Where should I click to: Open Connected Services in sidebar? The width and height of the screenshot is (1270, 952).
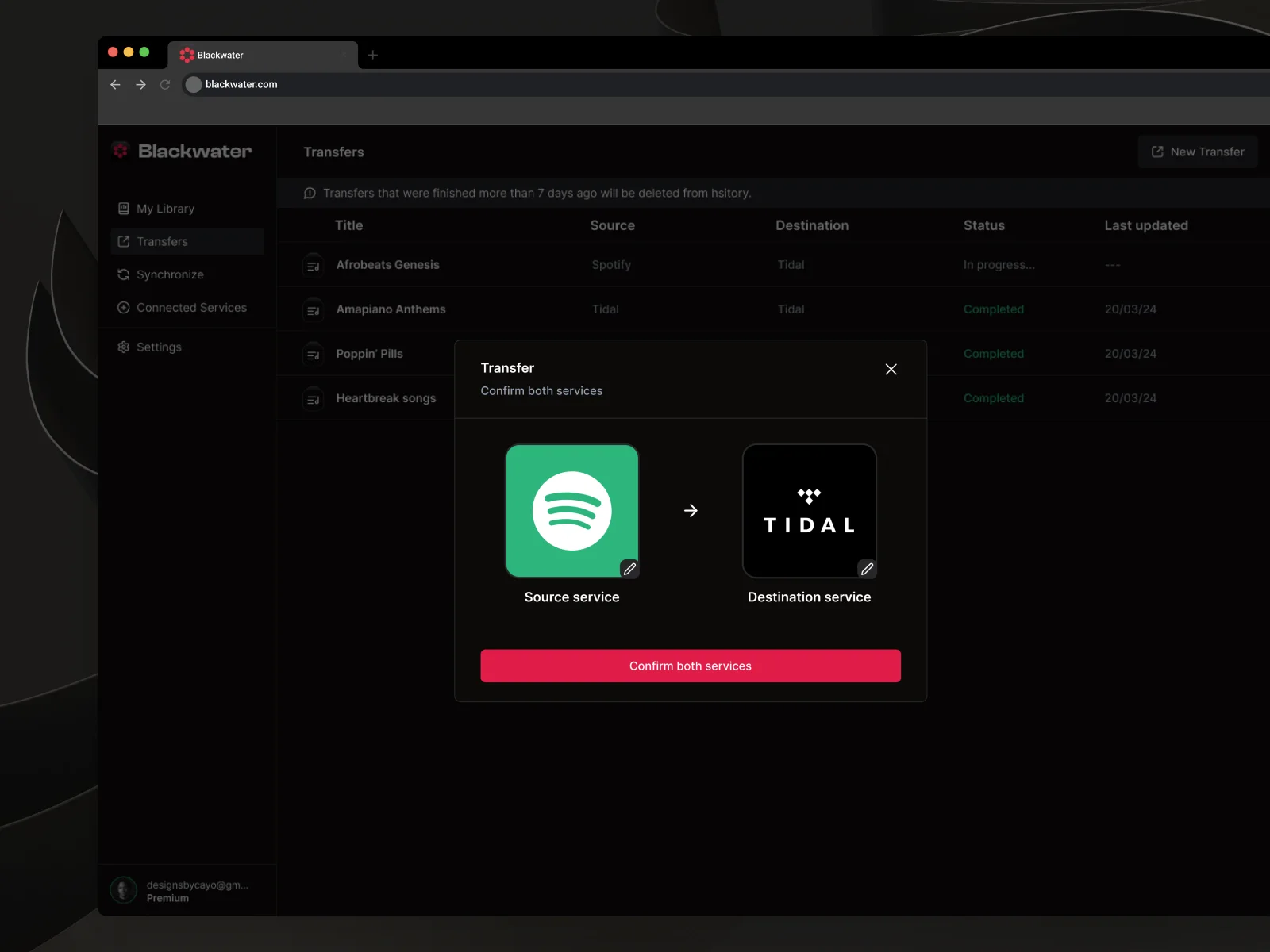(187, 307)
